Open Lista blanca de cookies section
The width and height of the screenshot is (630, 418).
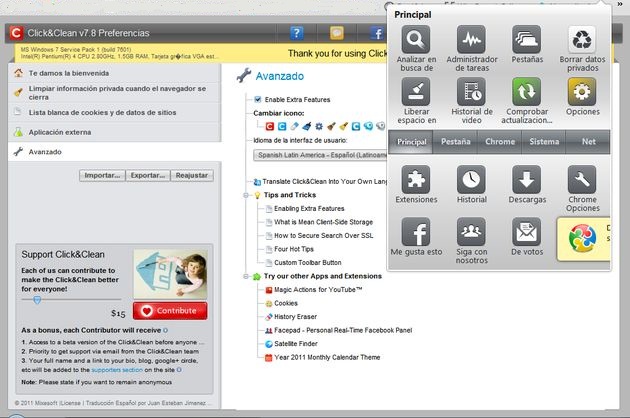click(x=115, y=113)
